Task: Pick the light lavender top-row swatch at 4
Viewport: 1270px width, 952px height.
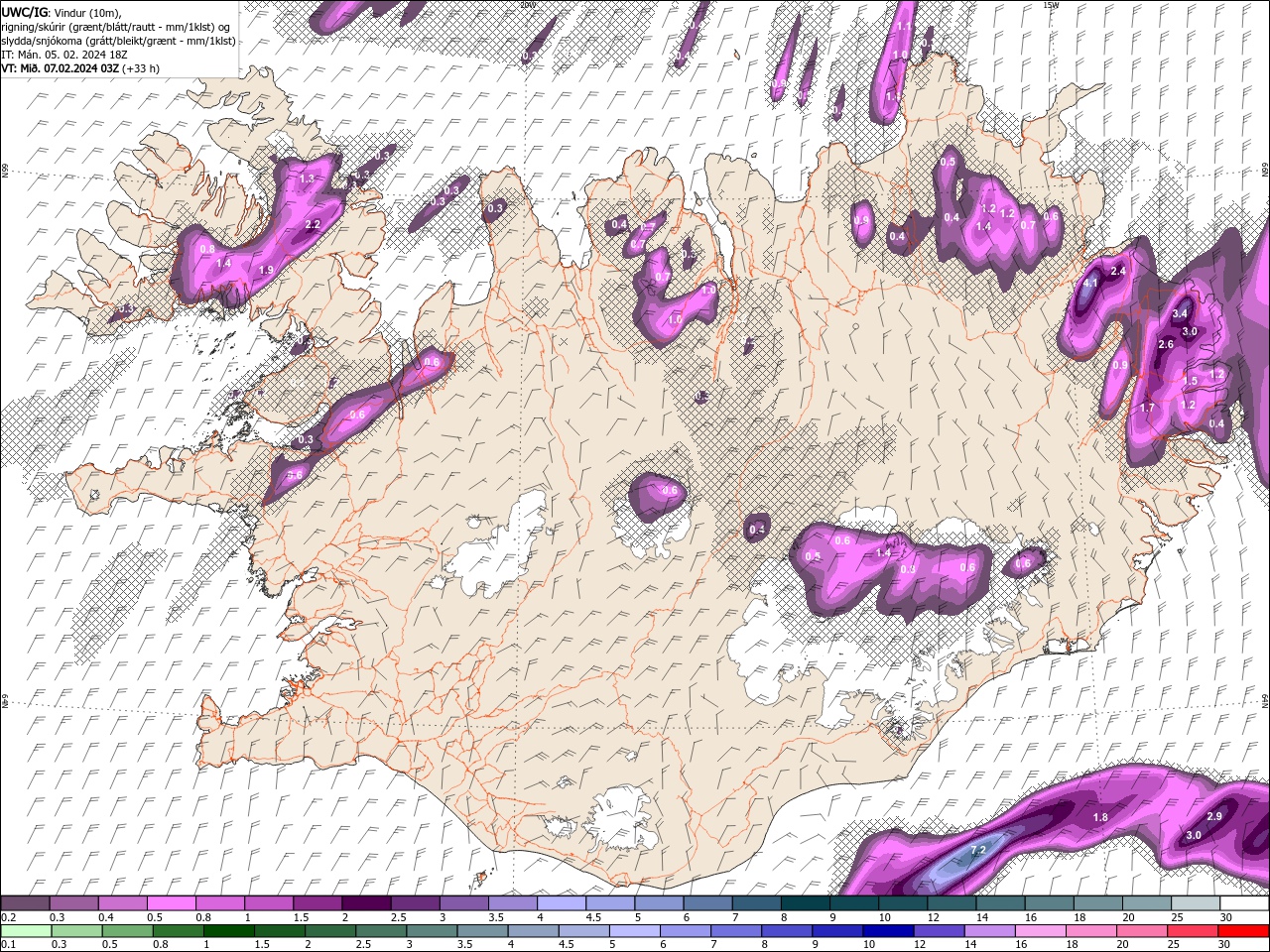Action: tap(561, 903)
